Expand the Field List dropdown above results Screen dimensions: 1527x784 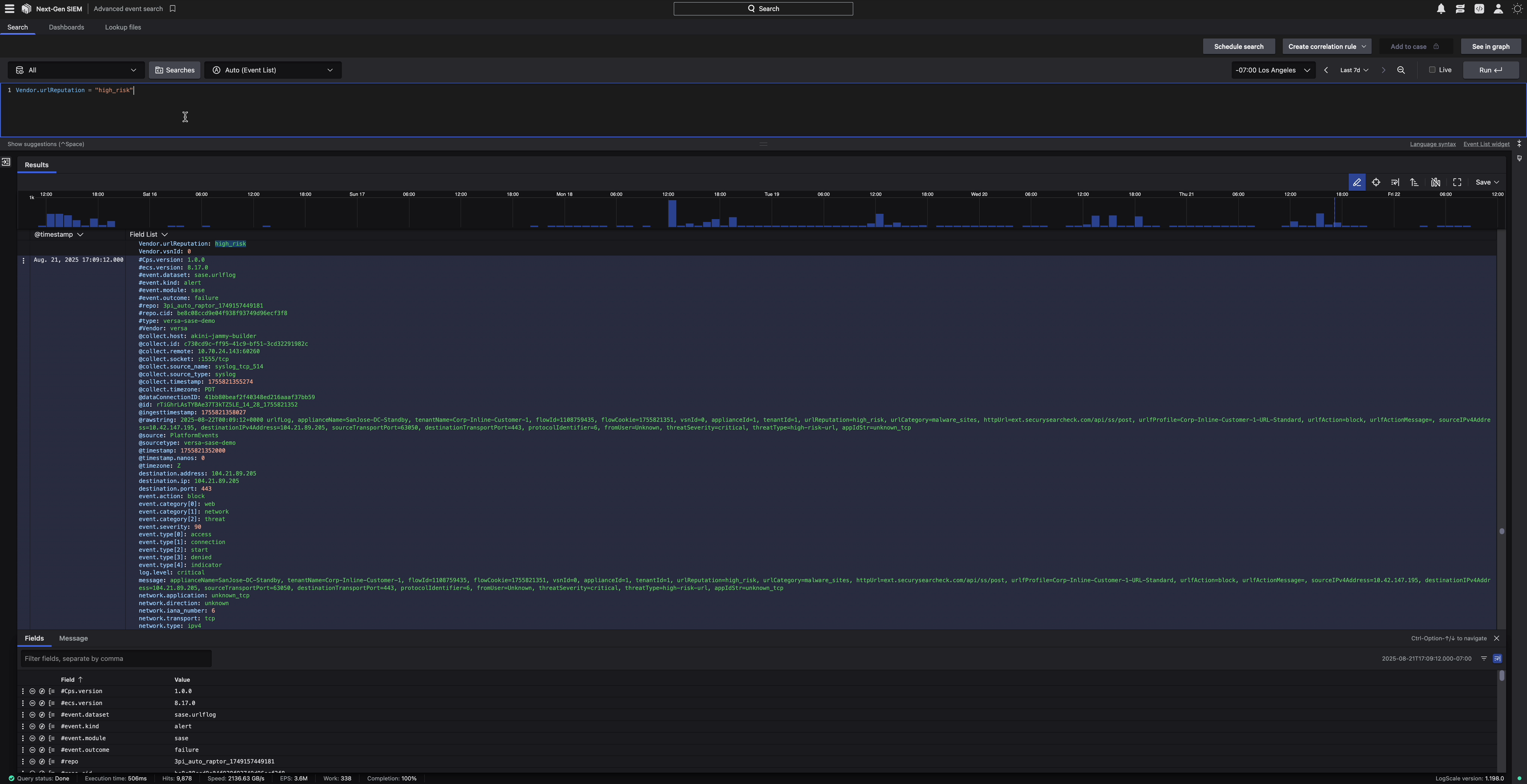pos(149,234)
